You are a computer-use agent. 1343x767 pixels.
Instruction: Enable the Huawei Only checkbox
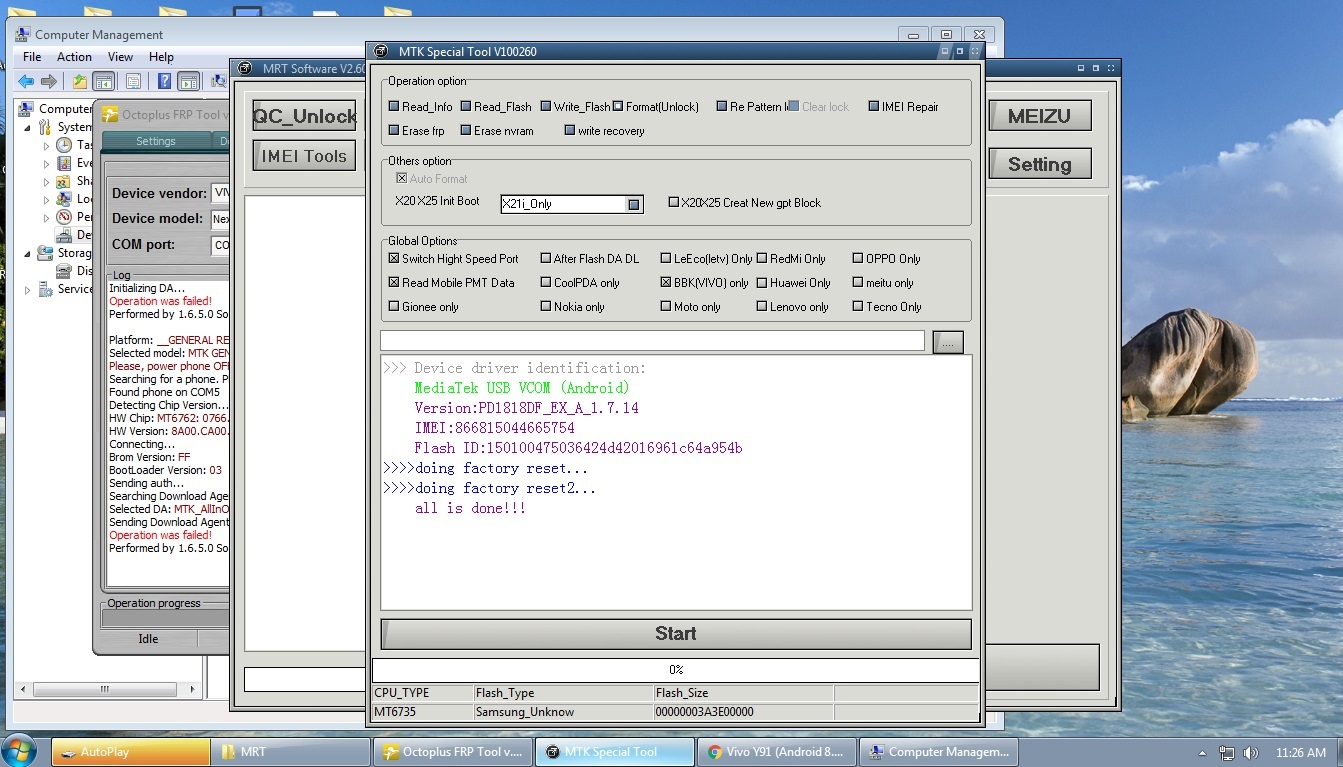(762, 283)
